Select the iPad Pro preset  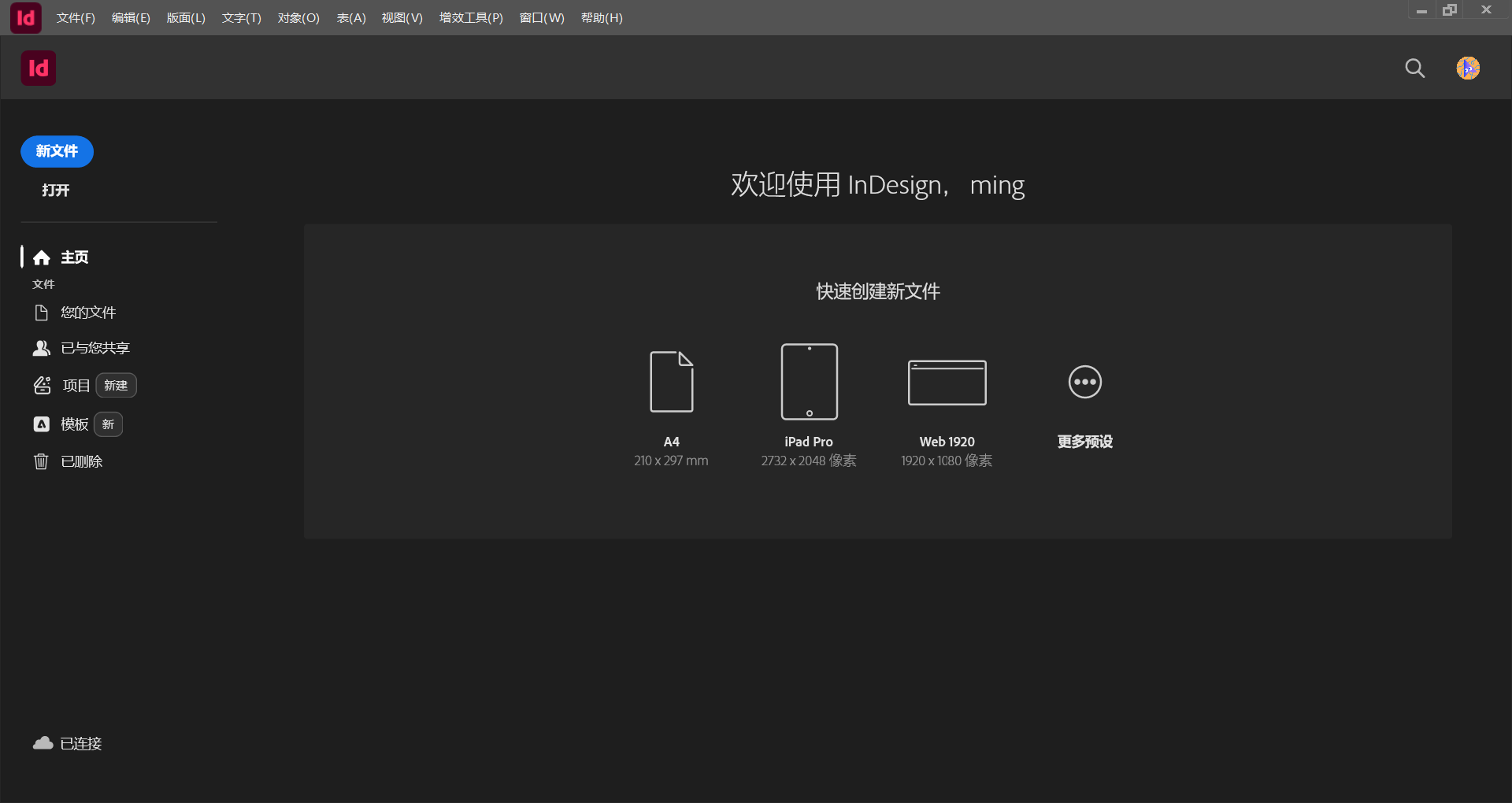[x=808, y=382]
